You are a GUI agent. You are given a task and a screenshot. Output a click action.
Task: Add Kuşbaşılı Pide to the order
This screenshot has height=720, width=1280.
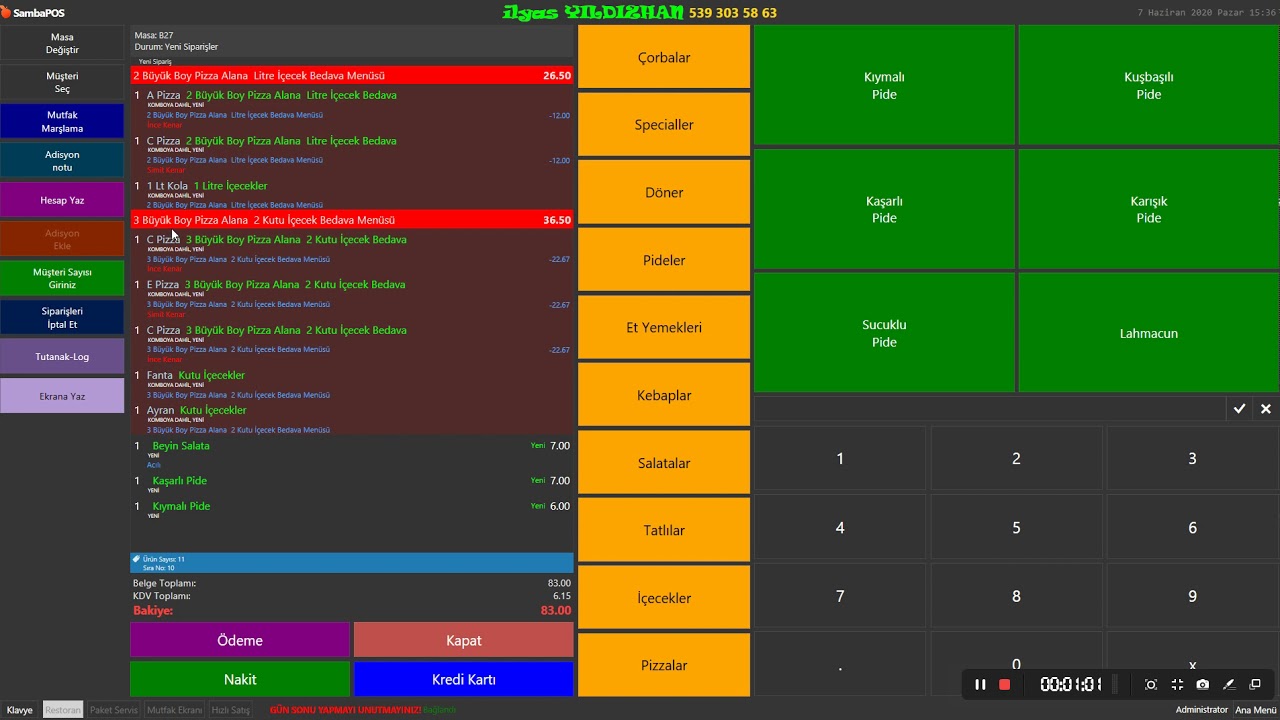tap(1148, 85)
